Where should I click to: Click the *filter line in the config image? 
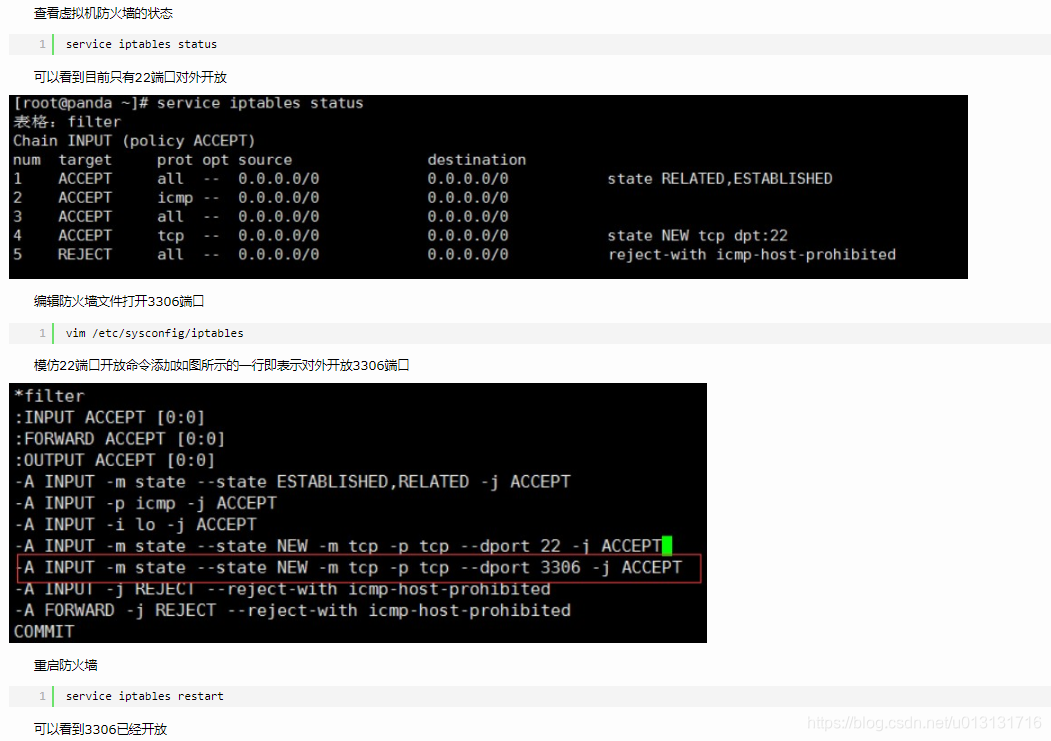[44, 395]
